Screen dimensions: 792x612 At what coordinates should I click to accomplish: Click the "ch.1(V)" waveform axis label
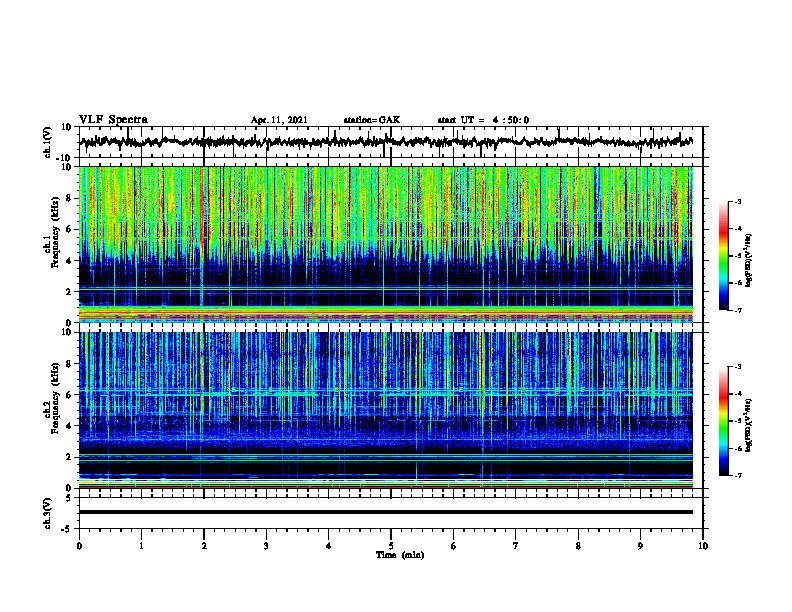coord(47,142)
